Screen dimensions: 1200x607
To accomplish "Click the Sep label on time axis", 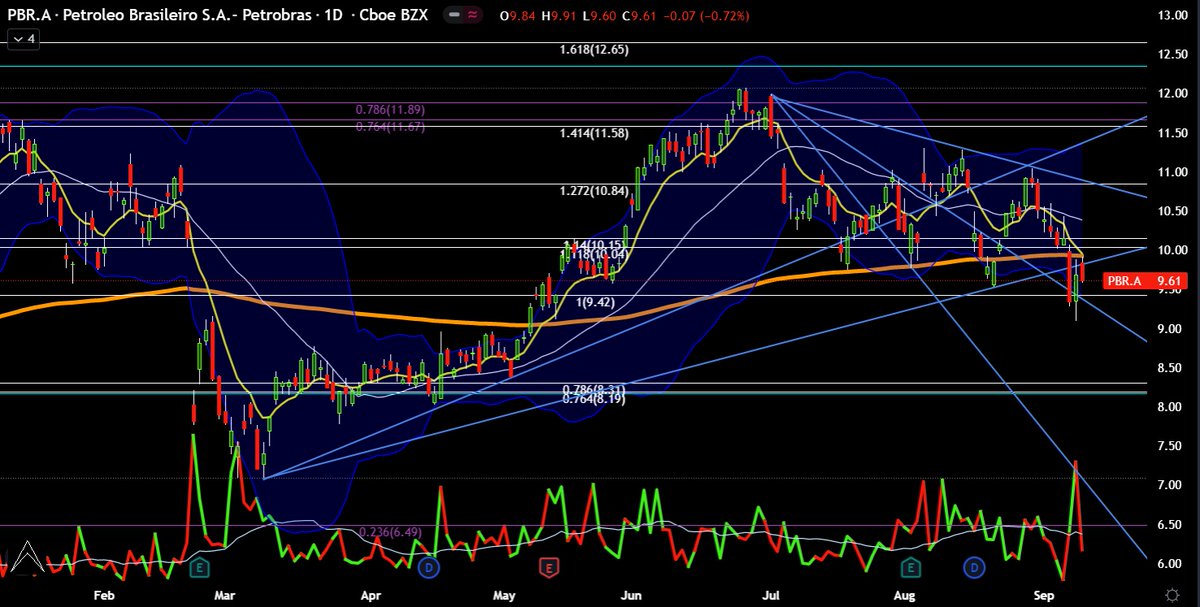I will pos(1042,596).
